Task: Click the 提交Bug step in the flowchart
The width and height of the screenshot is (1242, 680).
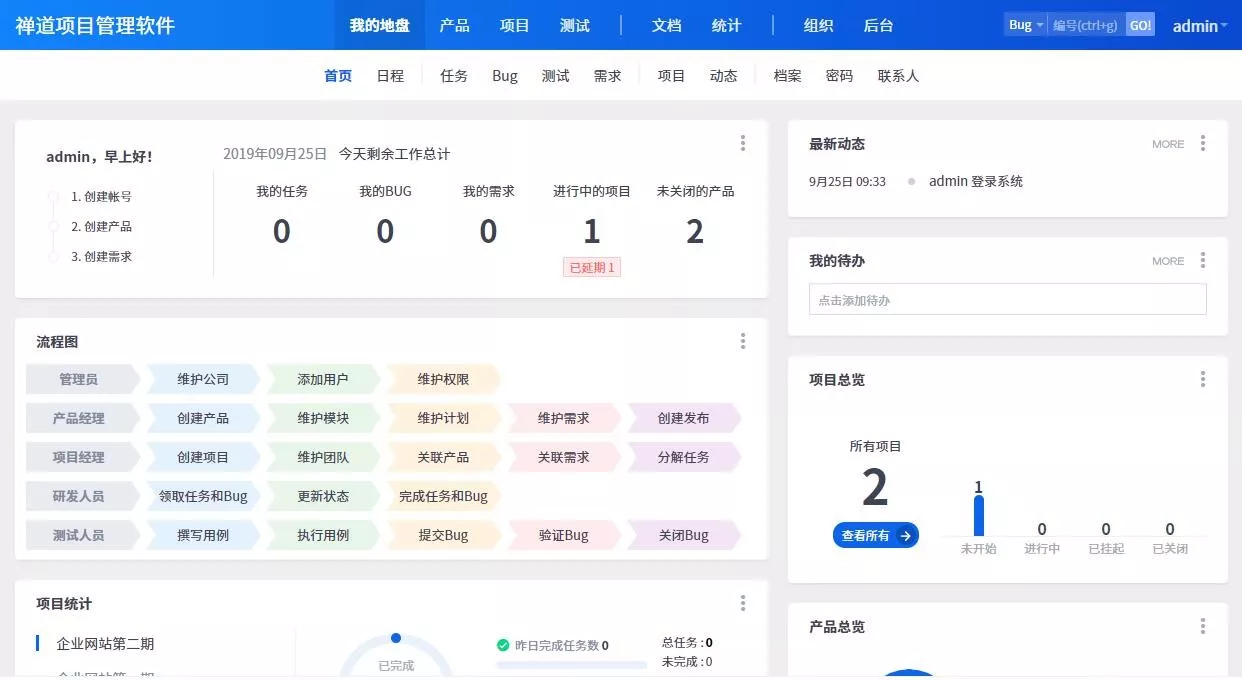Action: 443,535
